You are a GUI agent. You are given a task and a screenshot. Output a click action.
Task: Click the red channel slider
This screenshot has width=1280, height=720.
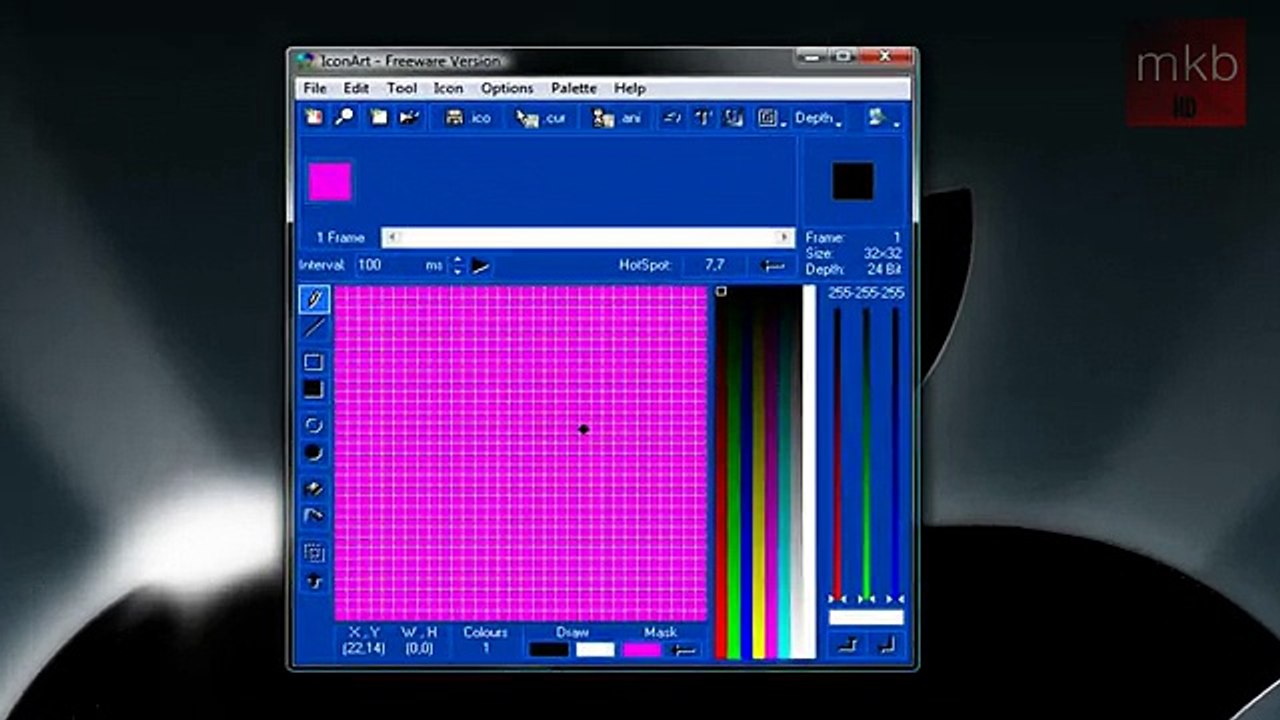tap(837, 454)
